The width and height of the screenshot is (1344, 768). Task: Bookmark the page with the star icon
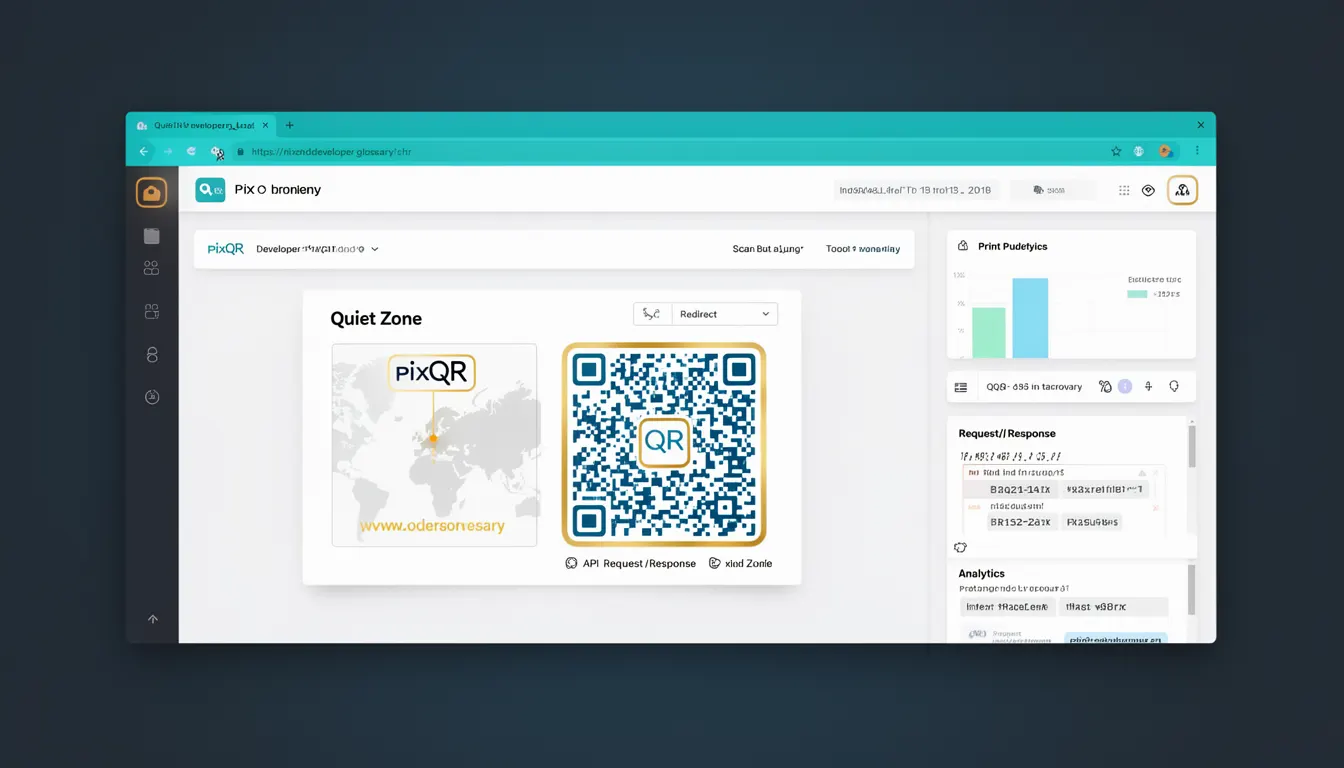(1116, 152)
